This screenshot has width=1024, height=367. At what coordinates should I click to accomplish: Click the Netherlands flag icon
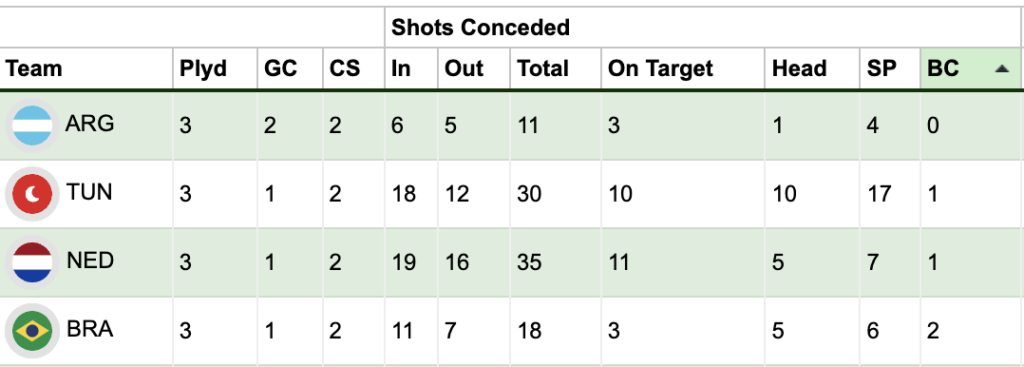(x=33, y=263)
